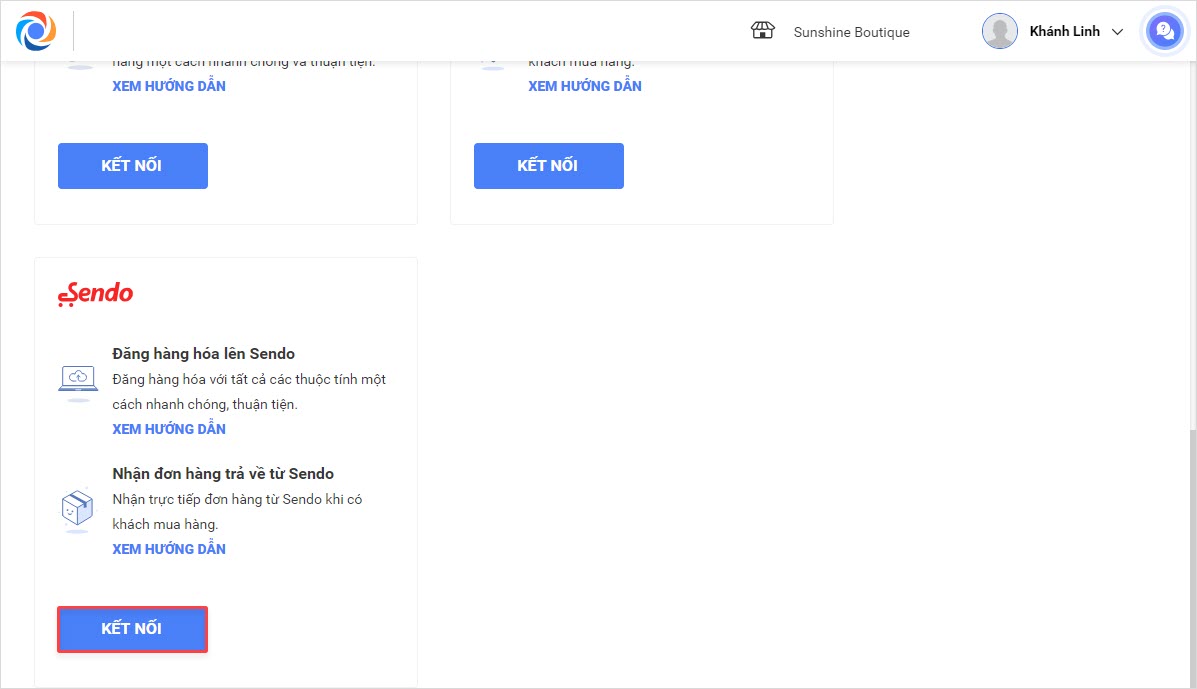The image size is (1197, 689).
Task: Open XEM HƯỚNG DẪN in card above Sendo
Action: [169, 86]
